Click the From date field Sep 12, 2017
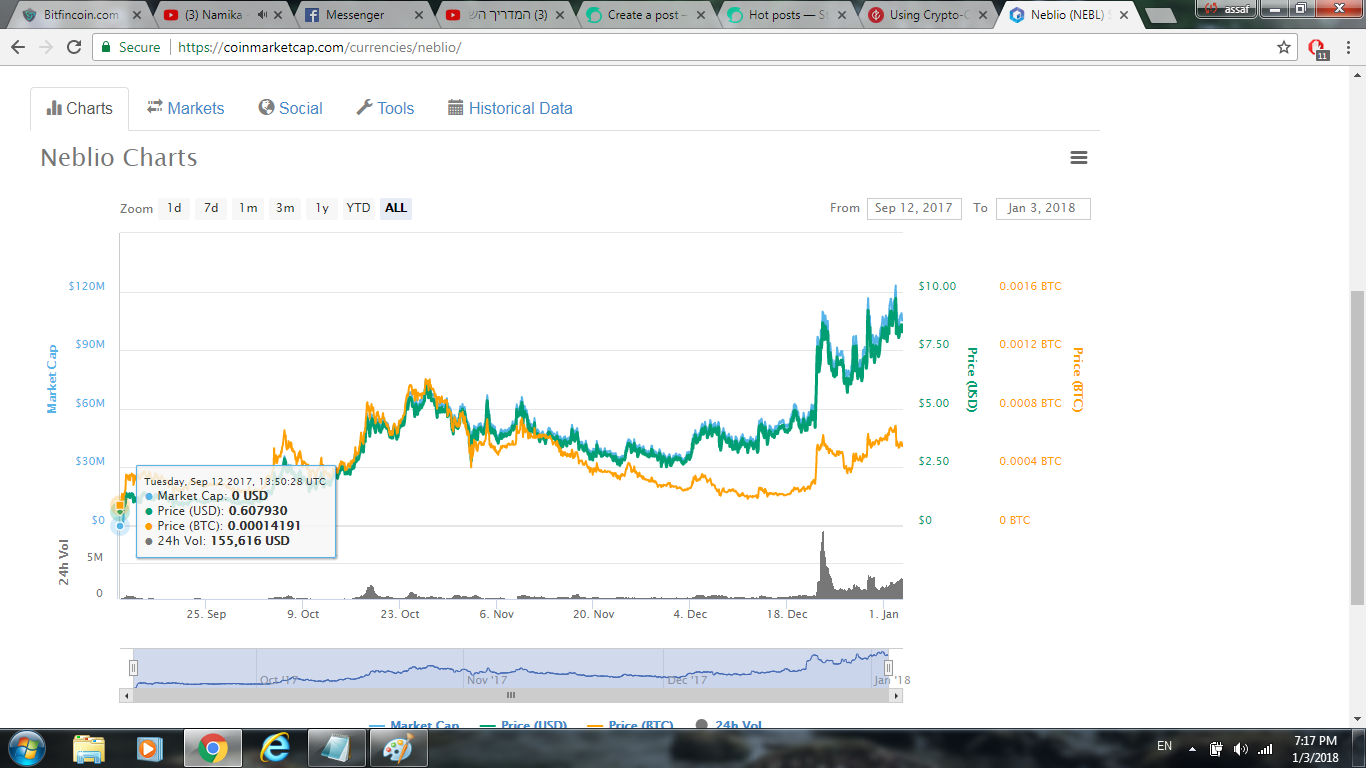This screenshot has width=1366, height=768. [x=914, y=208]
